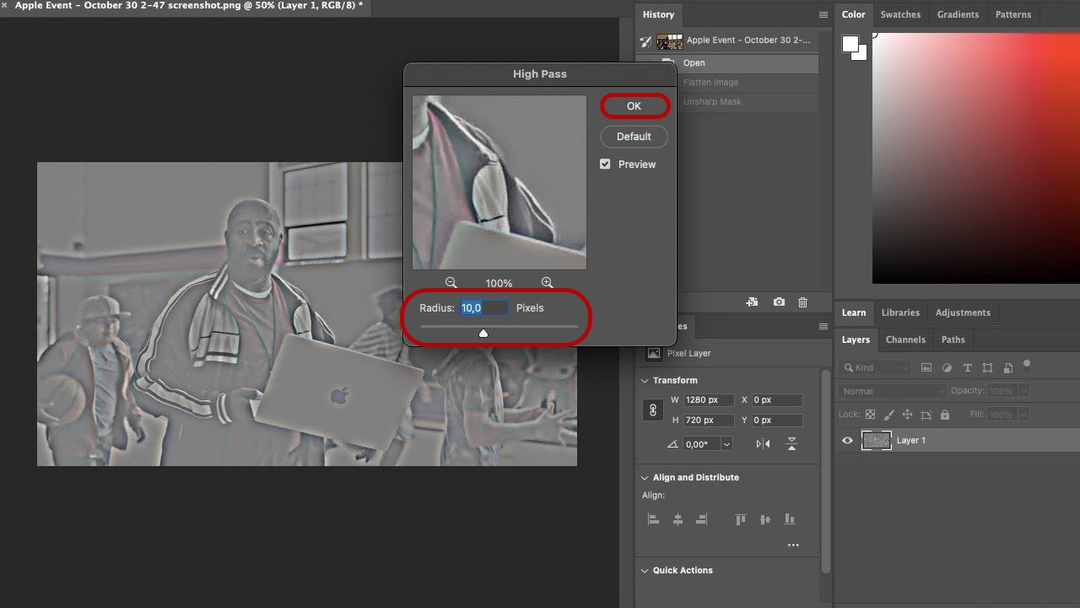Hide Layer 1 with the eye icon
The height and width of the screenshot is (608, 1080).
click(848, 440)
